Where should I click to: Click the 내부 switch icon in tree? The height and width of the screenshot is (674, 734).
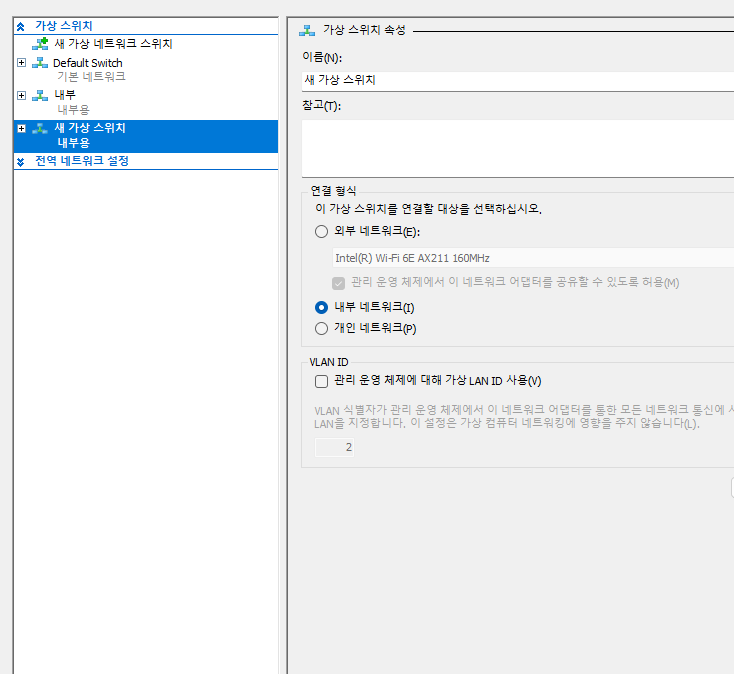tap(40, 95)
